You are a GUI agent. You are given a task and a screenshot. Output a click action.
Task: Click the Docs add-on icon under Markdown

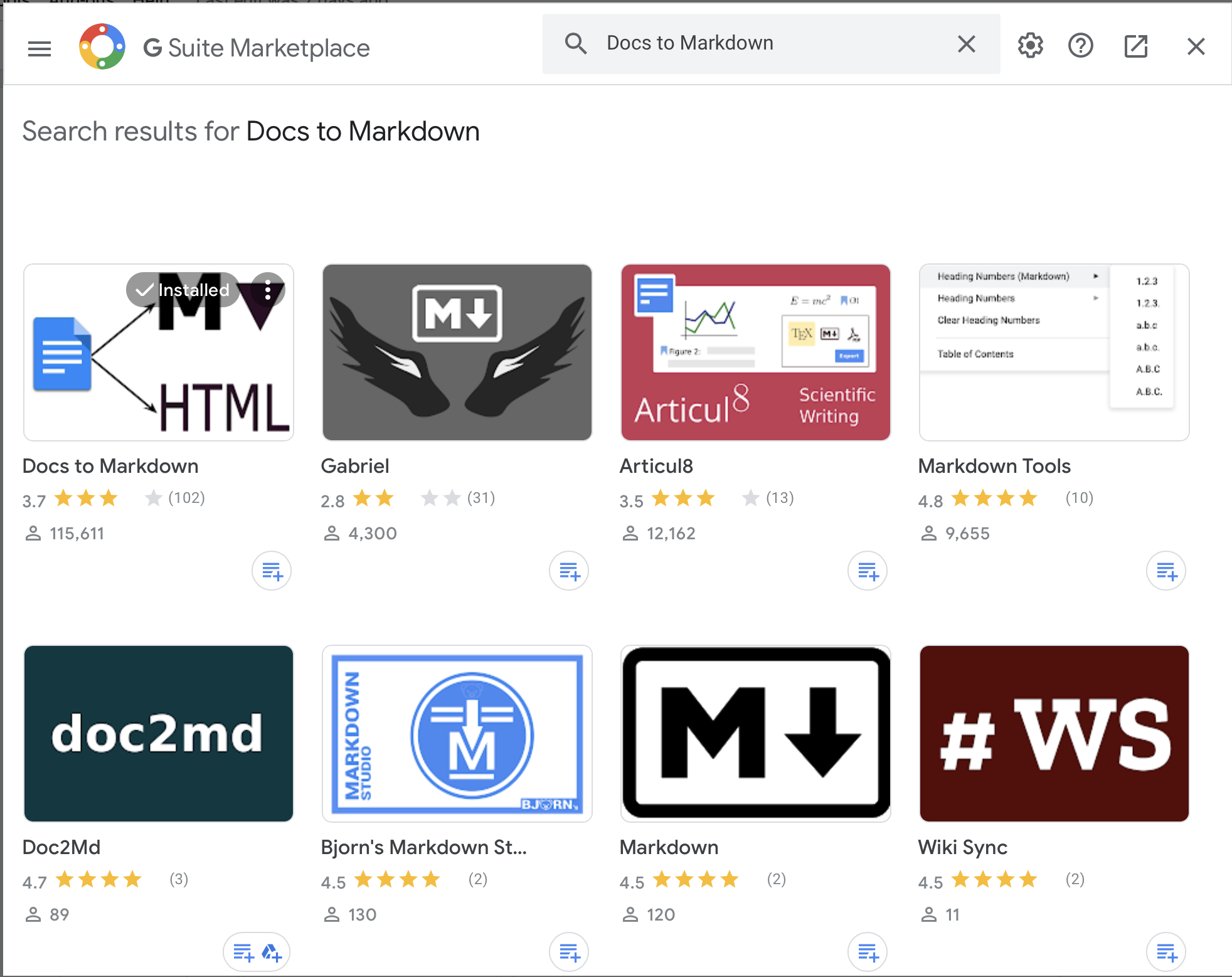pos(868,953)
